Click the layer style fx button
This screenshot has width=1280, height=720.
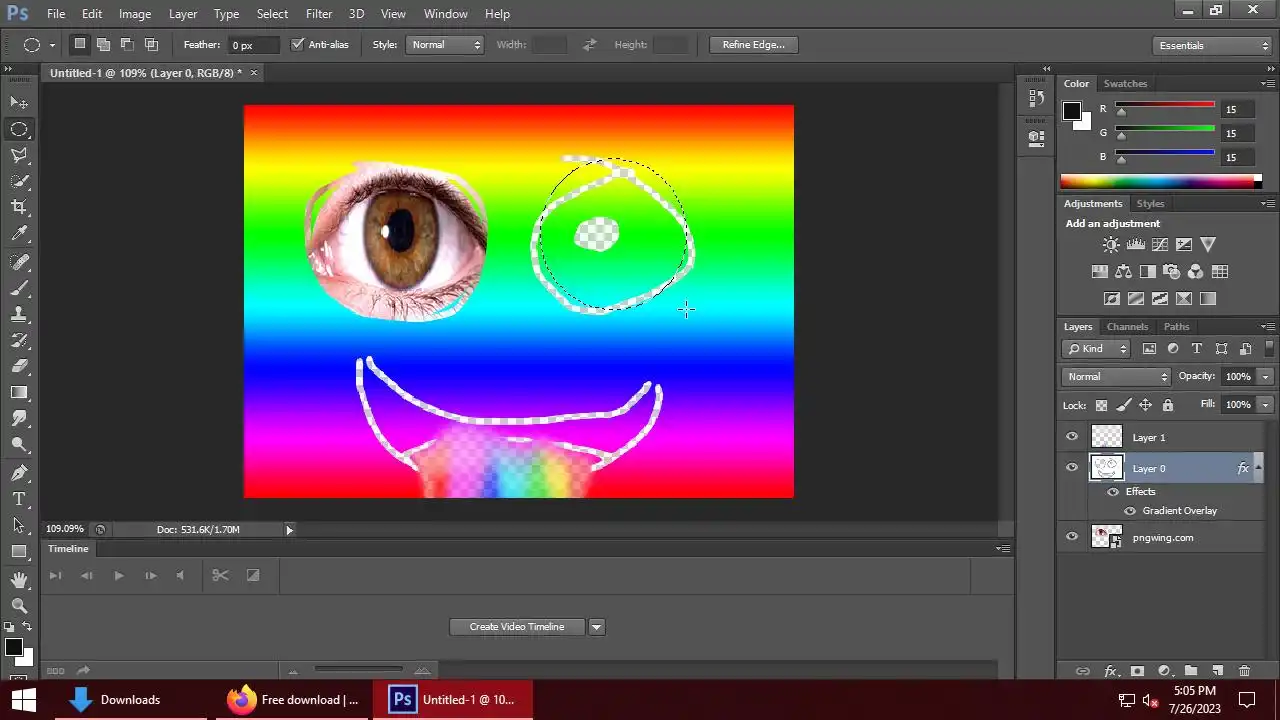coord(1110,672)
